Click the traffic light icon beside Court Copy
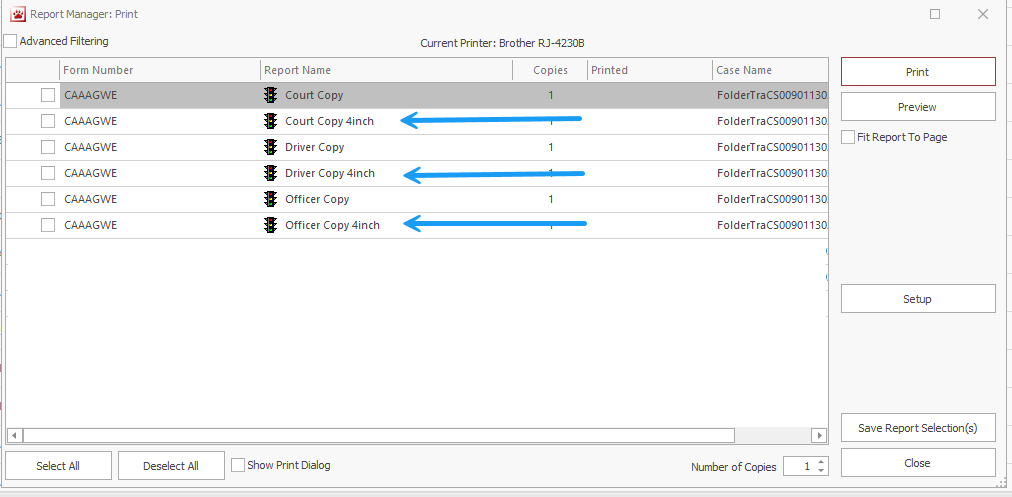The height and width of the screenshot is (497, 1012). [x=270, y=95]
